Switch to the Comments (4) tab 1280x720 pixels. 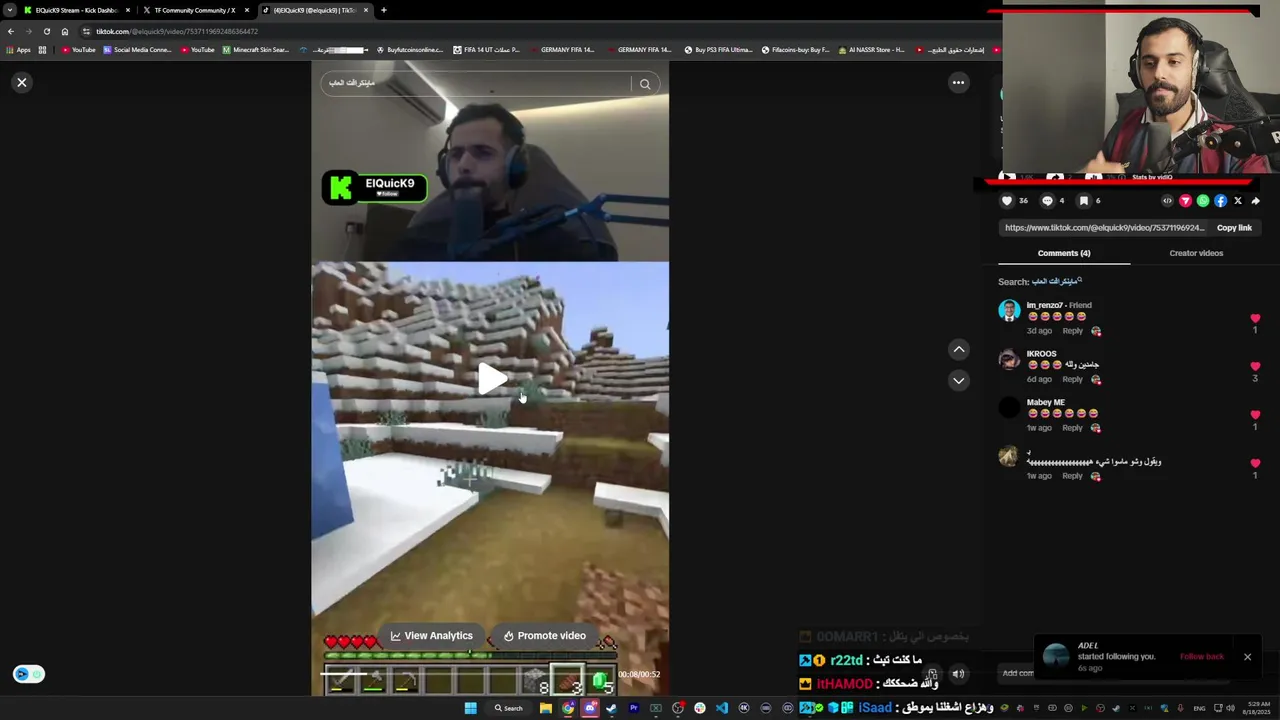1064,253
